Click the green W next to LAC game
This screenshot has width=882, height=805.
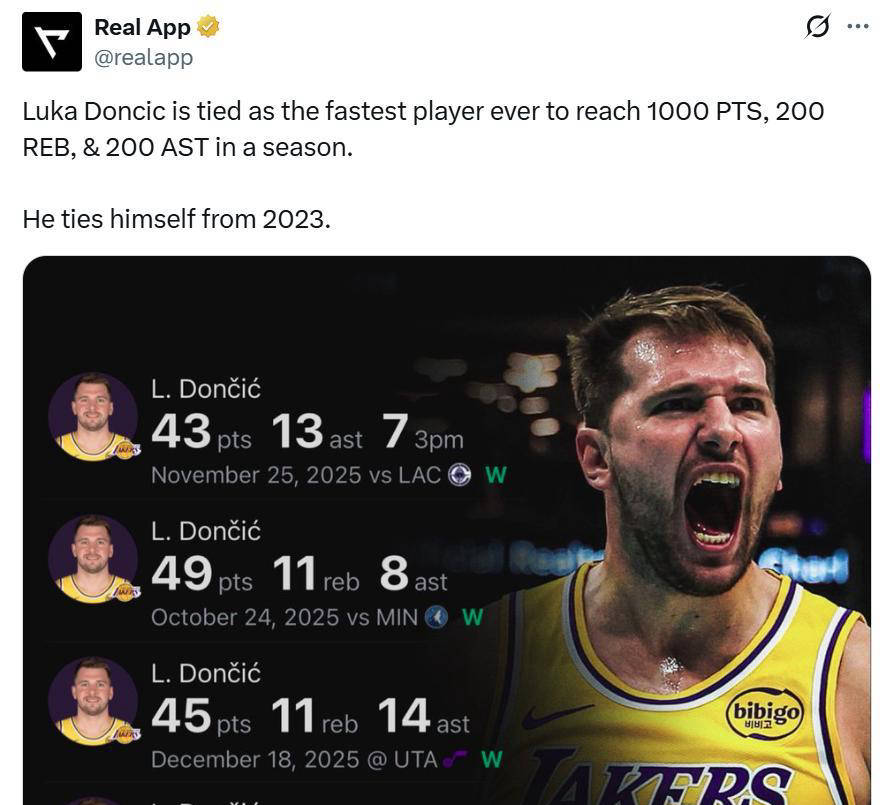tap(495, 475)
